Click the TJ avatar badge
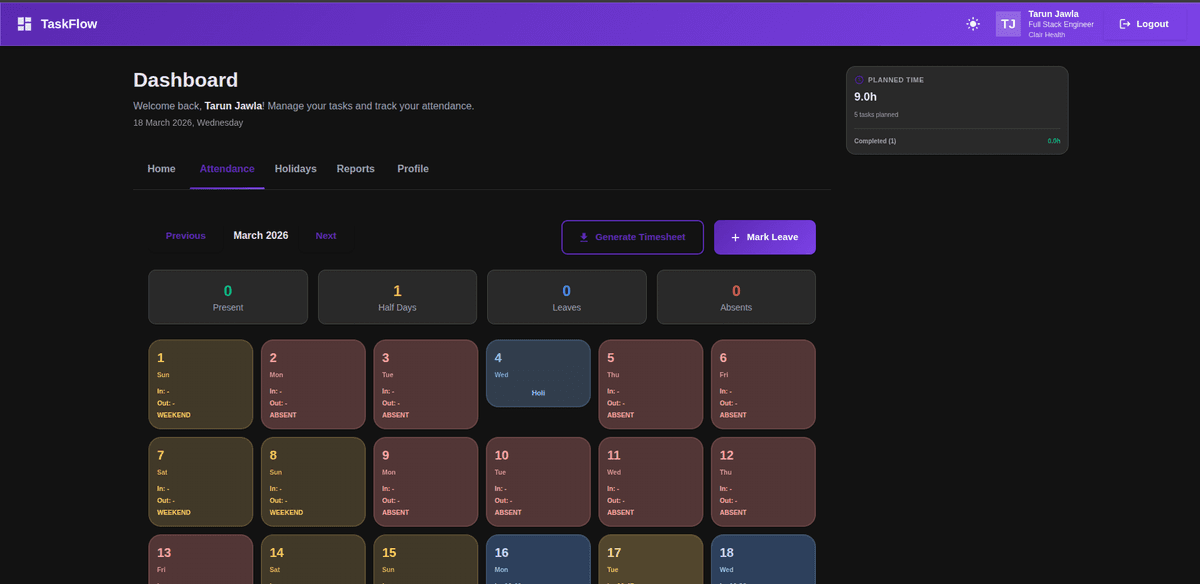The image size is (1200, 584). click(1007, 23)
